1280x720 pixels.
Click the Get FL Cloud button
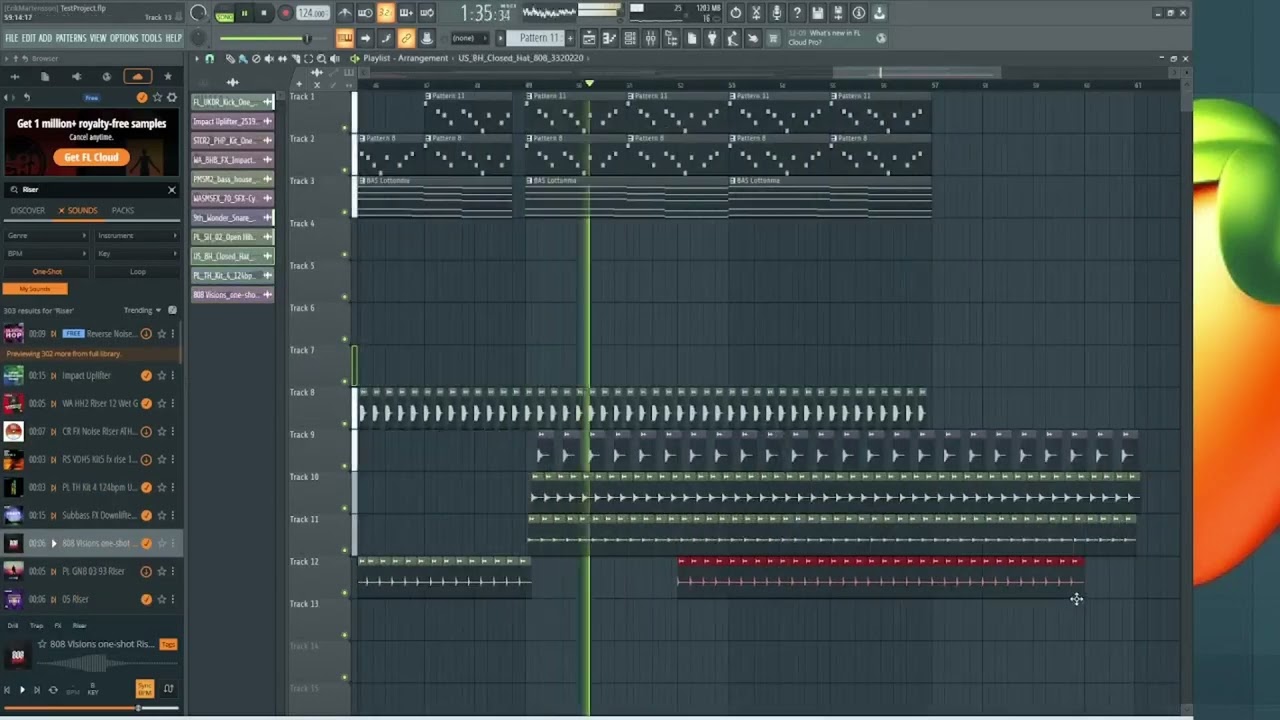[92, 157]
